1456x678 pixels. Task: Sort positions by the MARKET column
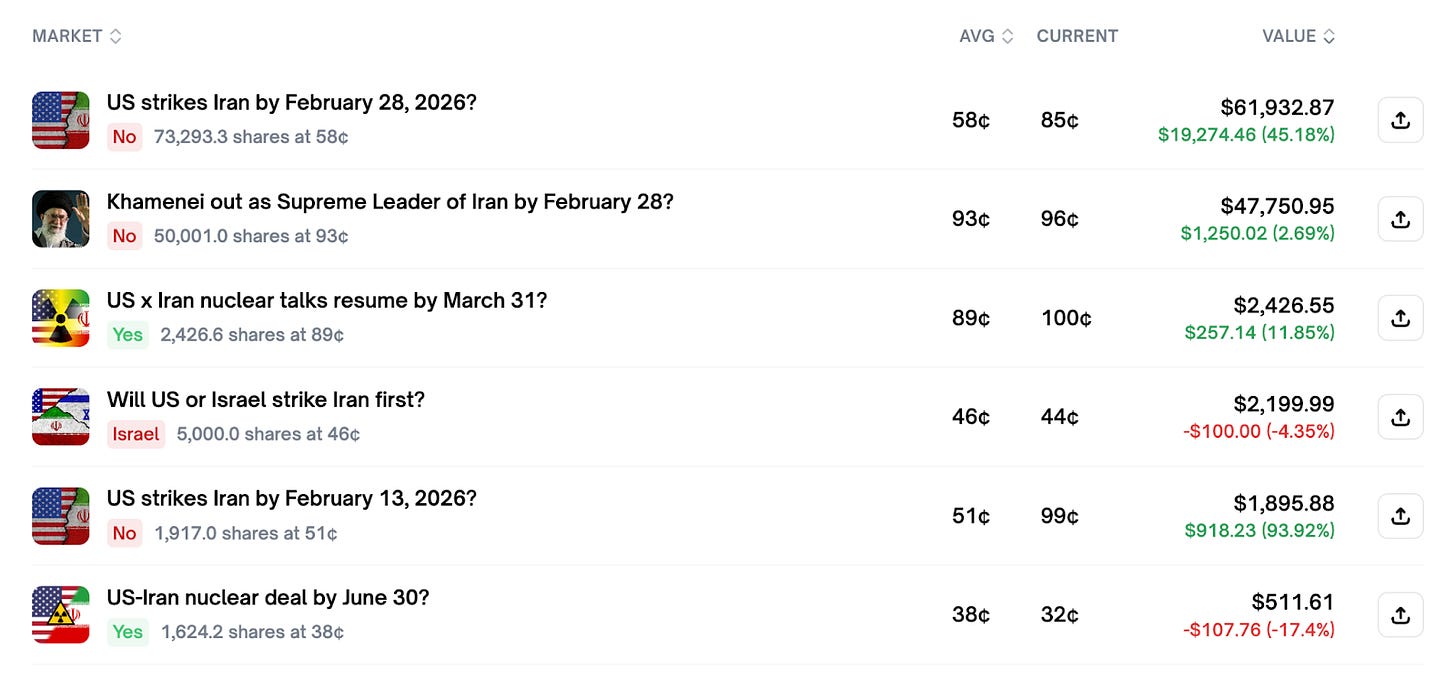coord(76,36)
